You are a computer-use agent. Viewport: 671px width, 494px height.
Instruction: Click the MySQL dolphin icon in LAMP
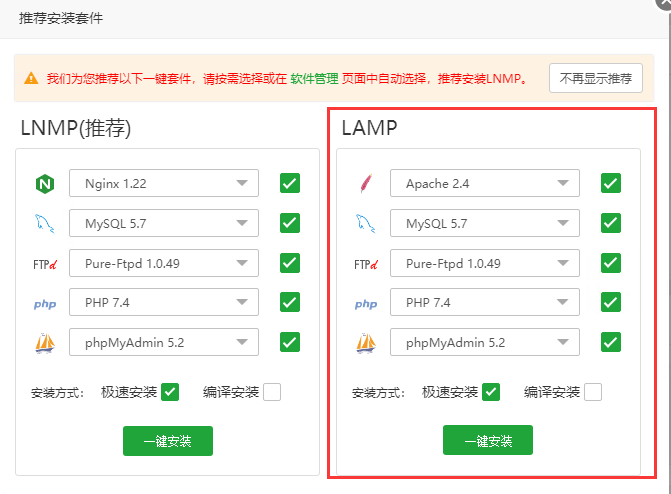tap(365, 223)
